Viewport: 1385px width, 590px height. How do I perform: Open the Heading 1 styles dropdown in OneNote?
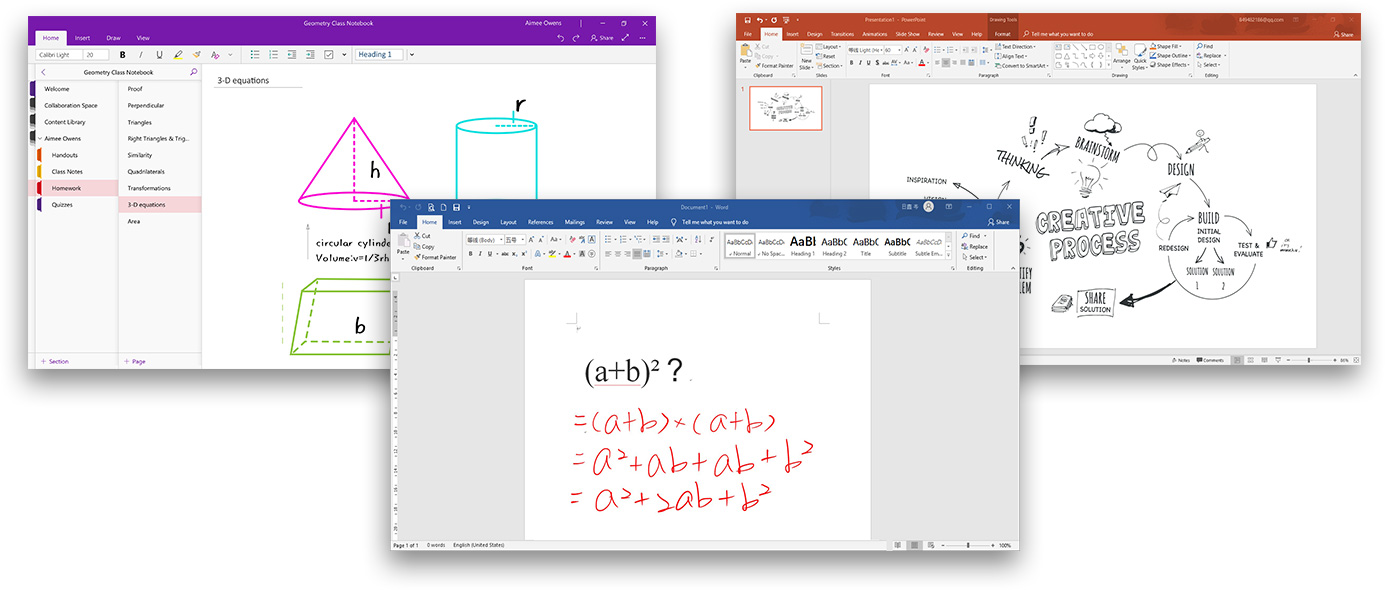(x=412, y=54)
